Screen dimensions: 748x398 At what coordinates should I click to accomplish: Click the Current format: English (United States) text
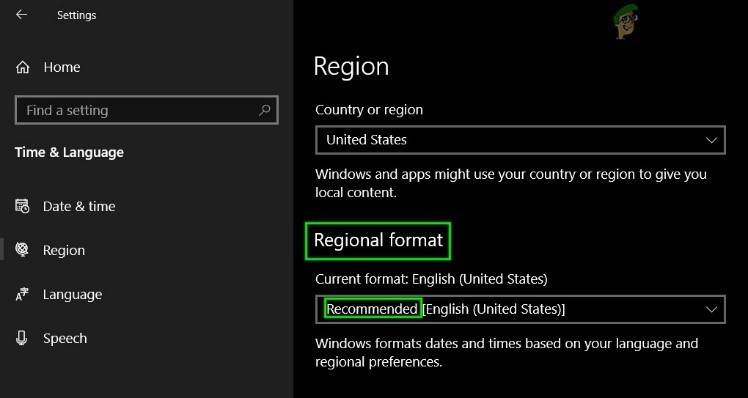click(431, 279)
